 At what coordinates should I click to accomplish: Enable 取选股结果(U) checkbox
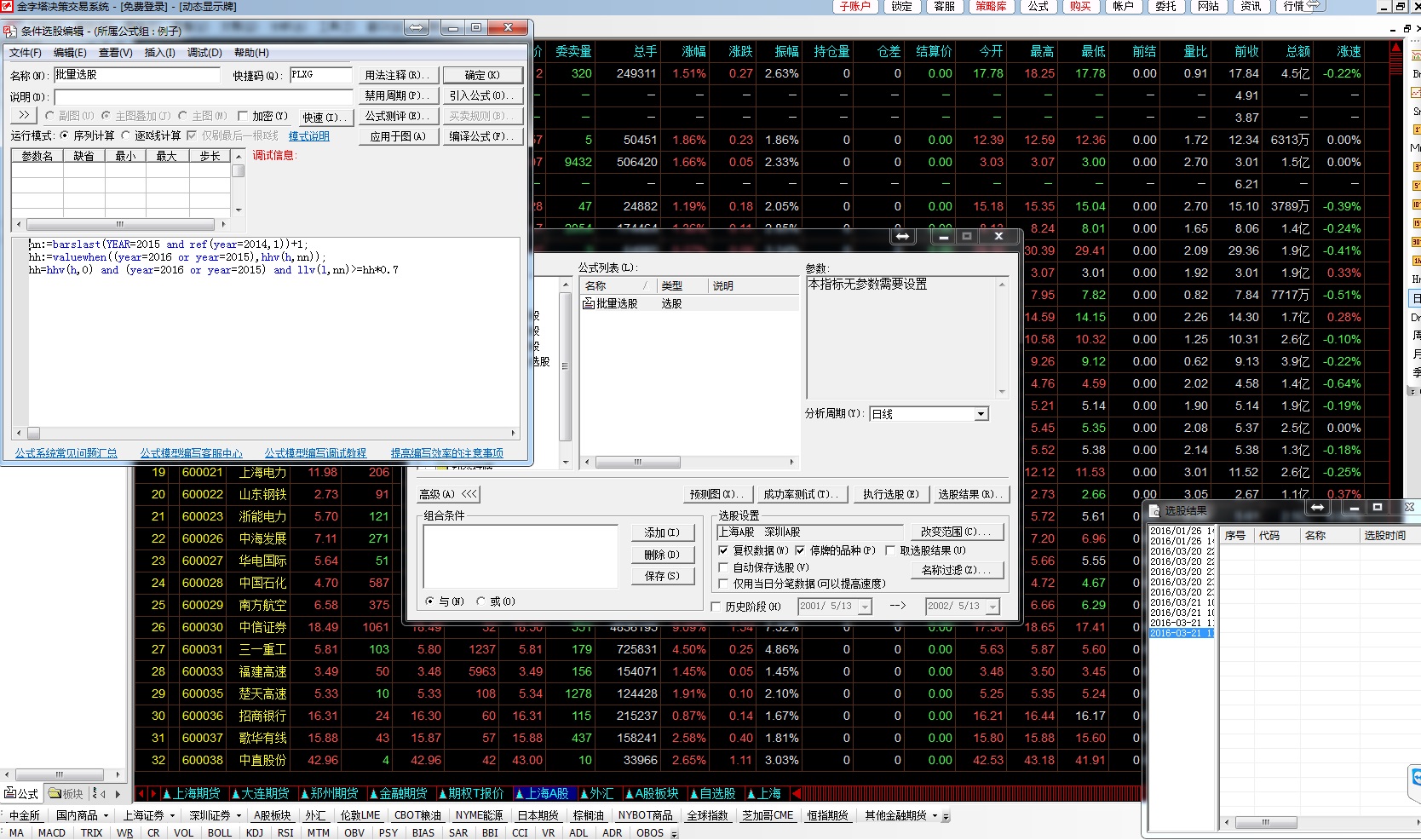(890, 550)
